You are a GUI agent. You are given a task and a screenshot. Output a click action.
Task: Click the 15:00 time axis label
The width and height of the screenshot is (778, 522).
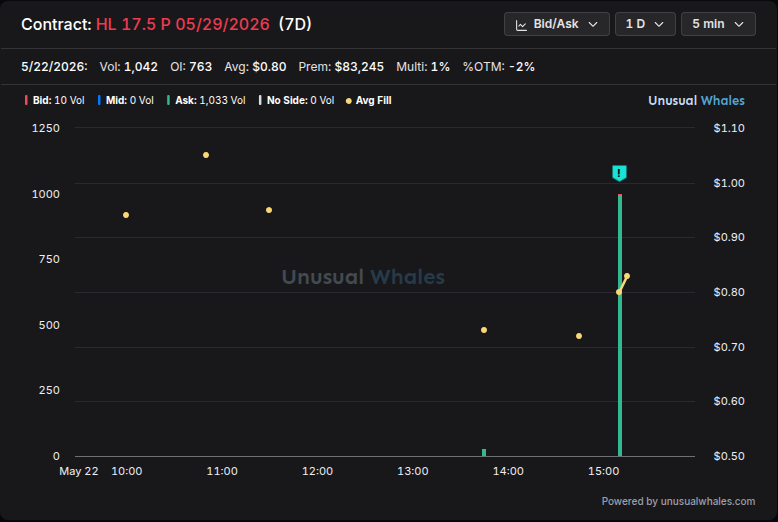[603, 471]
